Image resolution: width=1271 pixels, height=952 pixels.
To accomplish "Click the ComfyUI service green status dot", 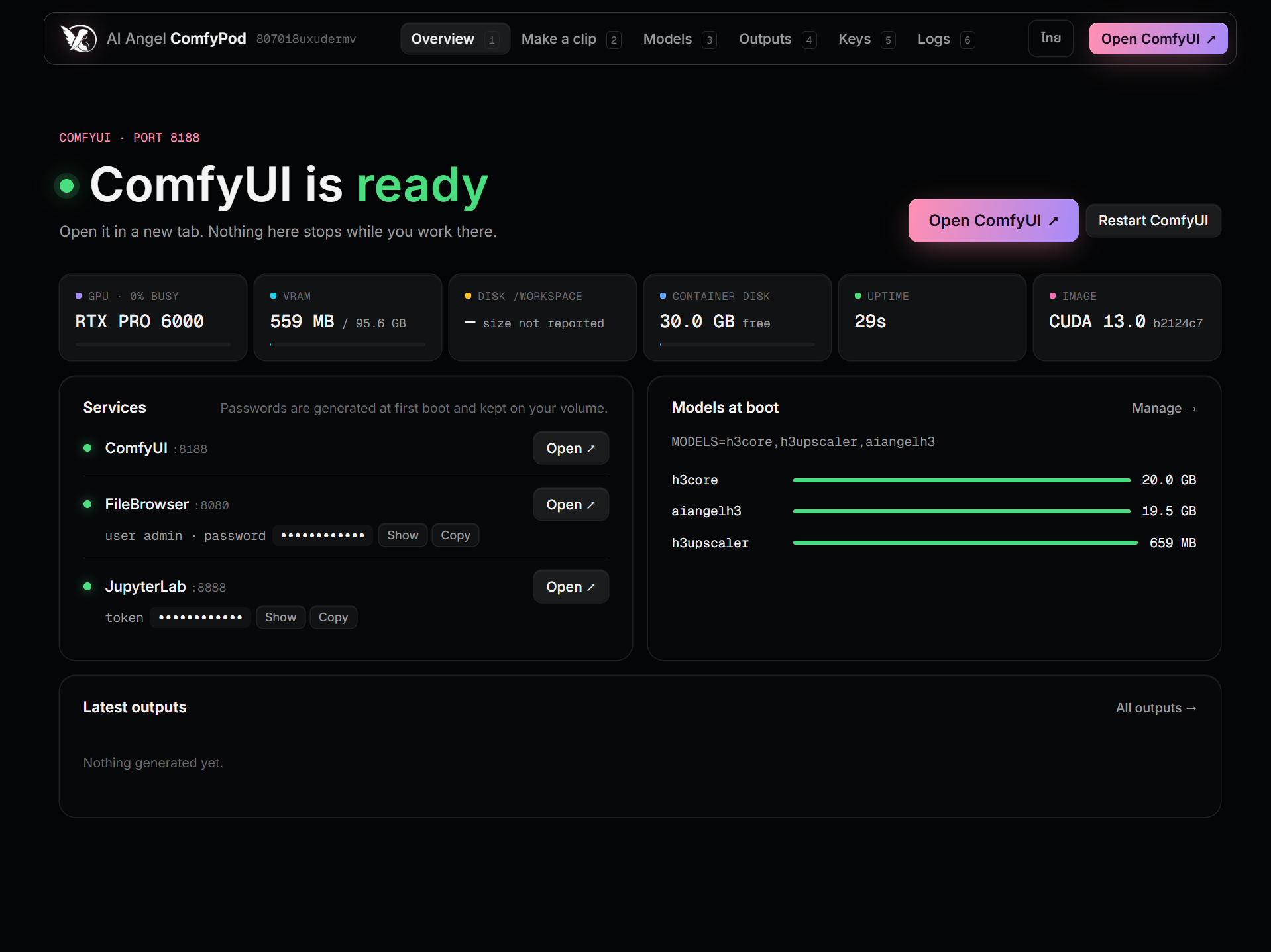I will click(x=87, y=448).
